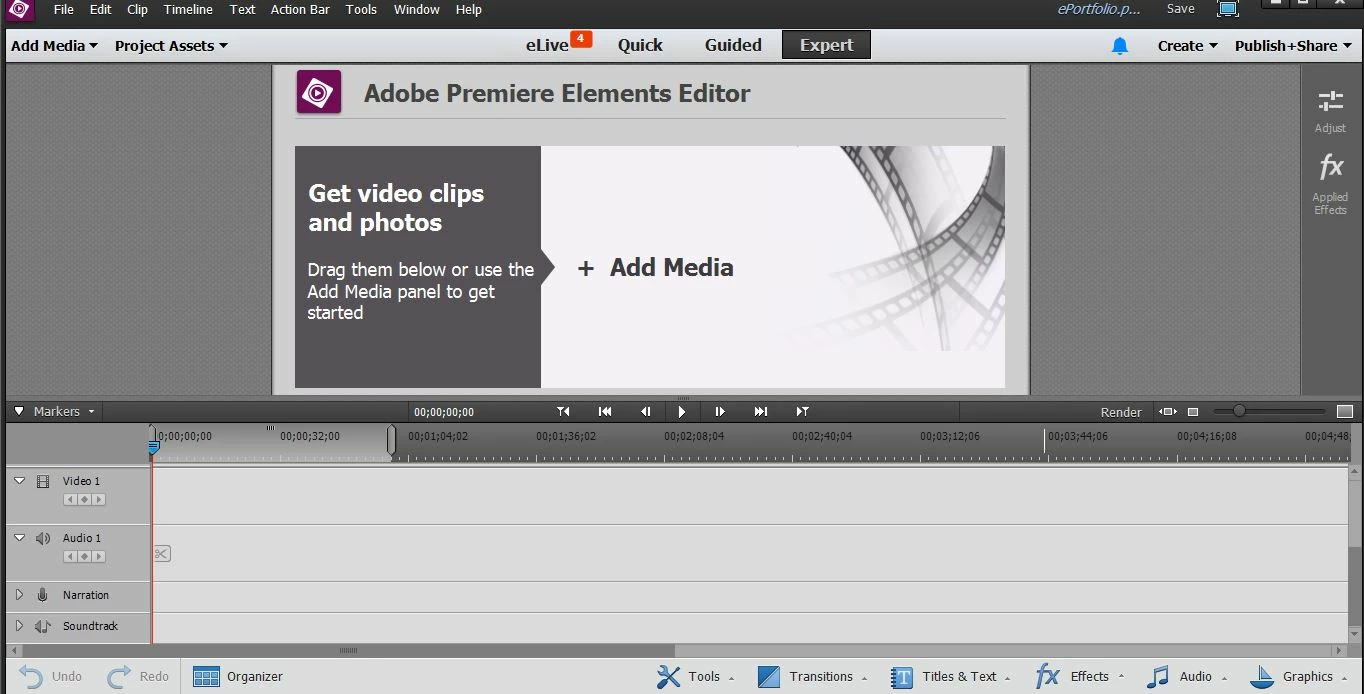The image size is (1364, 694).
Task: Click Render button
Action: [x=1121, y=412]
